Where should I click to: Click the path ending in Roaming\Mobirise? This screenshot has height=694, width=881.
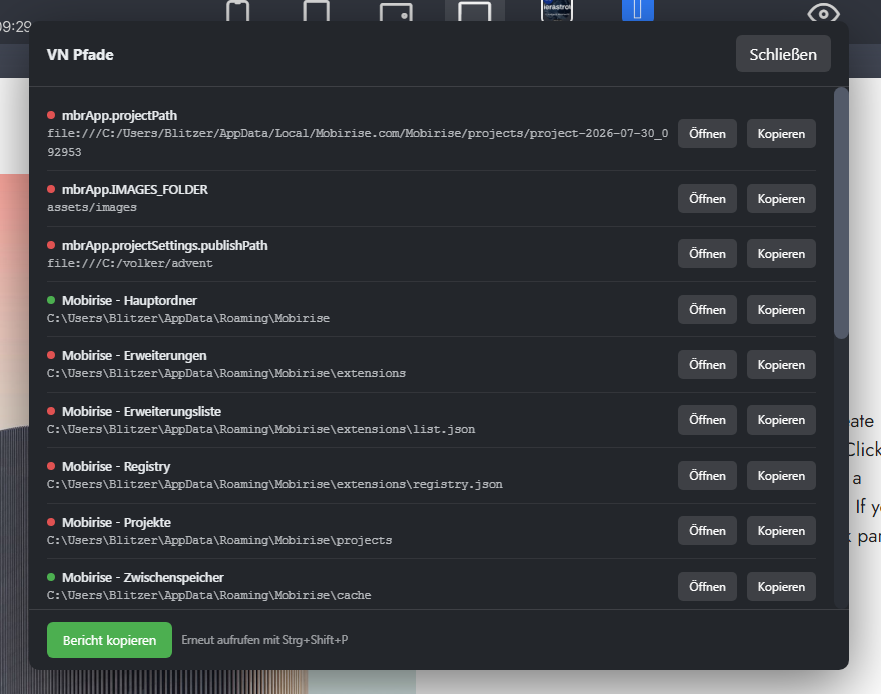[x=188, y=318]
